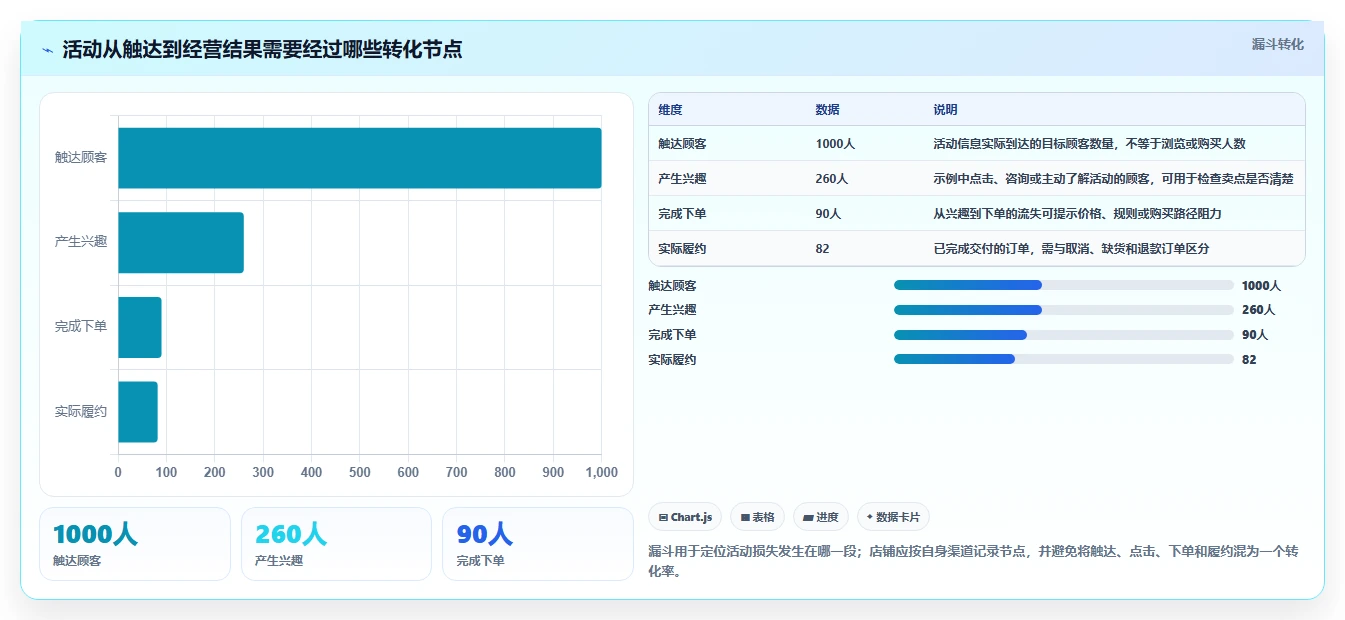This screenshot has width=1345, height=620.
Task: Click the 说明 column header
Action: click(945, 110)
